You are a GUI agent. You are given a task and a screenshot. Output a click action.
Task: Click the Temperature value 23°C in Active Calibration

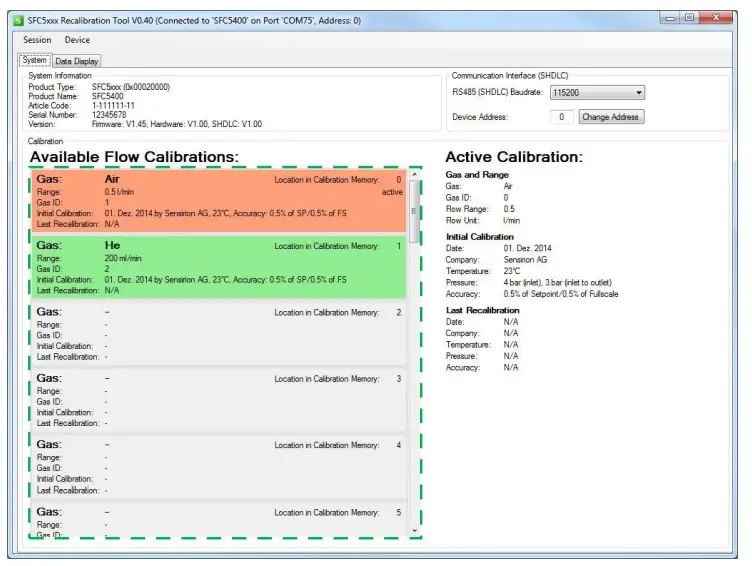tap(512, 271)
